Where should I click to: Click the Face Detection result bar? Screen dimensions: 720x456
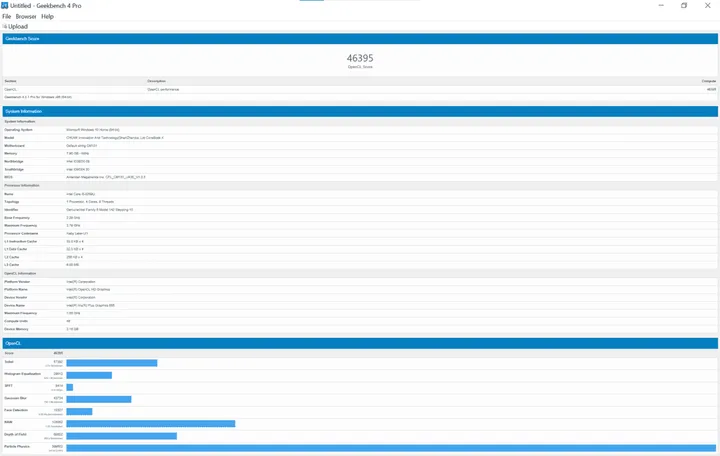pos(79,411)
